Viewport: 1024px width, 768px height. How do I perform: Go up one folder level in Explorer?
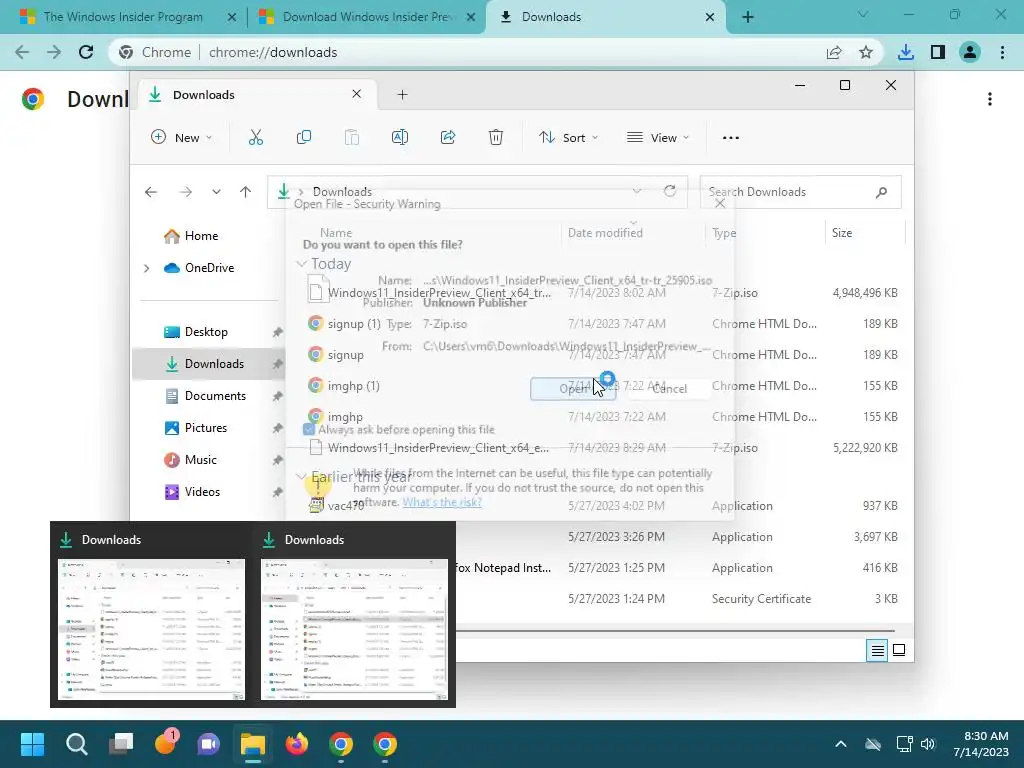pos(246,192)
